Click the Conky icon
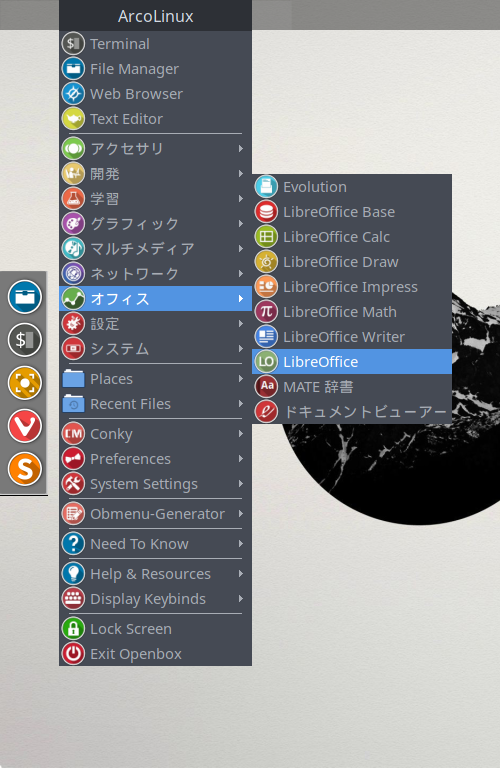The image size is (500, 768). coord(73,433)
